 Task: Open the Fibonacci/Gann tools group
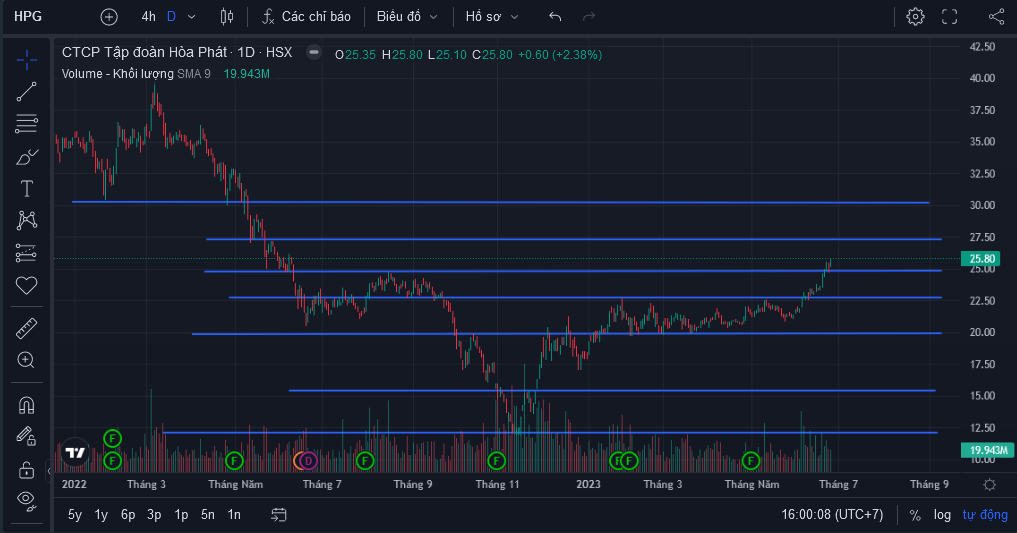click(x=27, y=124)
